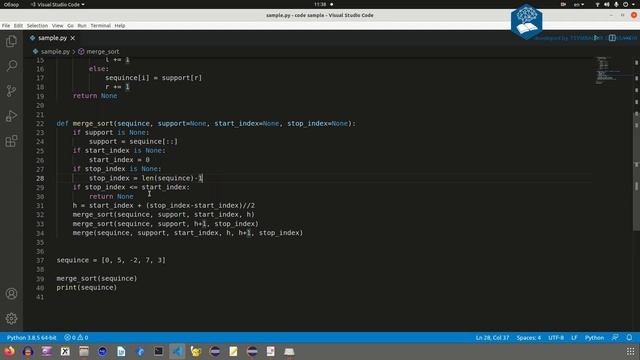Open the yellow sticky notes dock app
Viewport: 640px width, 360px height.
click(x=233, y=351)
